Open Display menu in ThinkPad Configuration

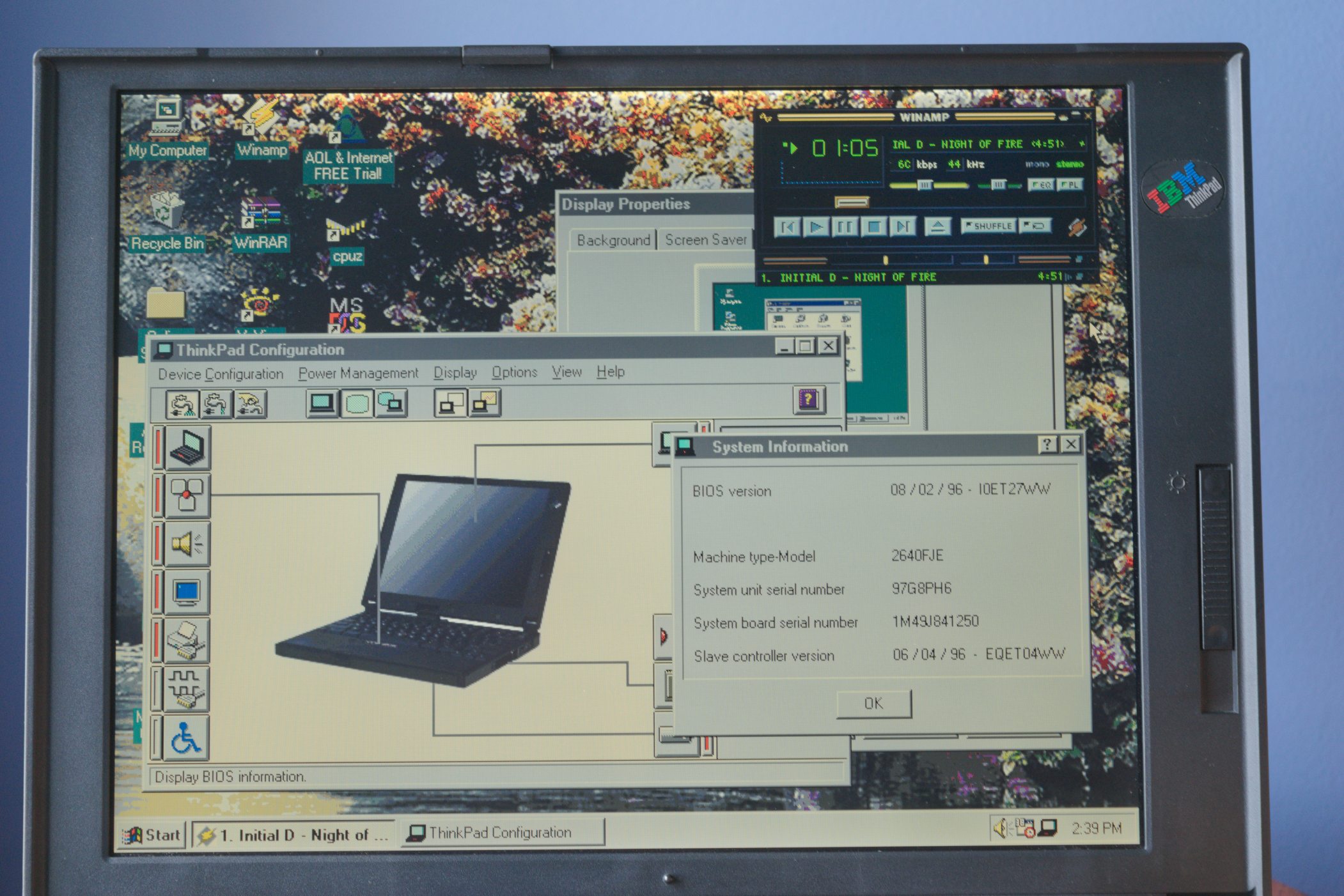coord(455,373)
